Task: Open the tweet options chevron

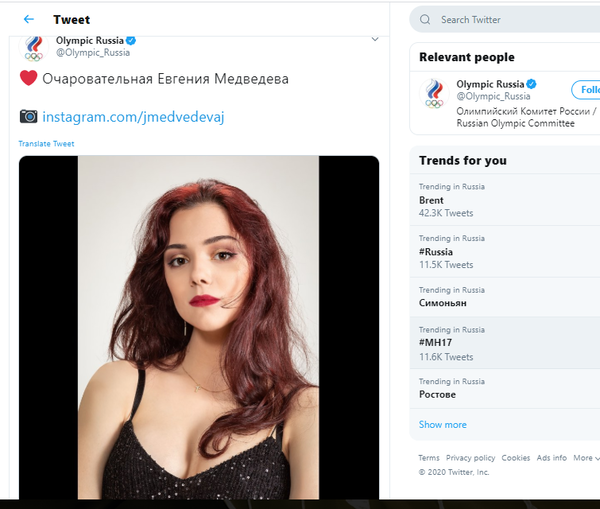Action: (375, 39)
